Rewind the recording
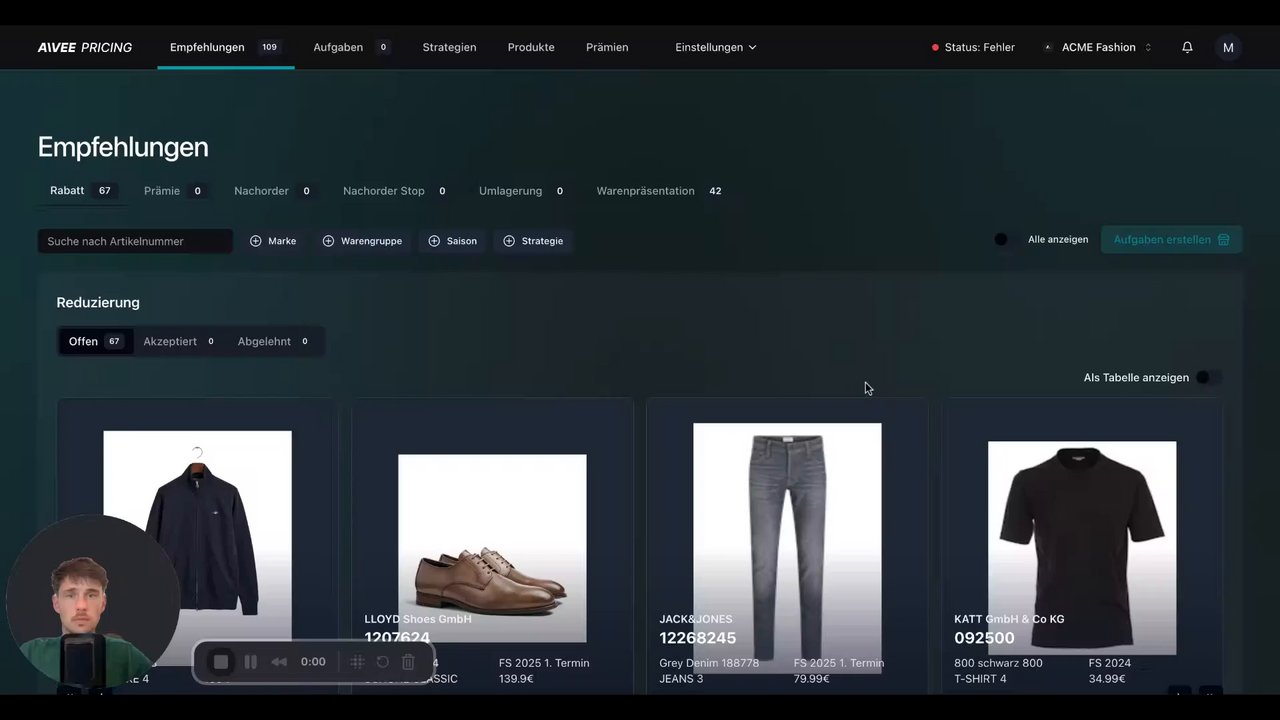This screenshot has height=720, width=1280. tap(279, 662)
